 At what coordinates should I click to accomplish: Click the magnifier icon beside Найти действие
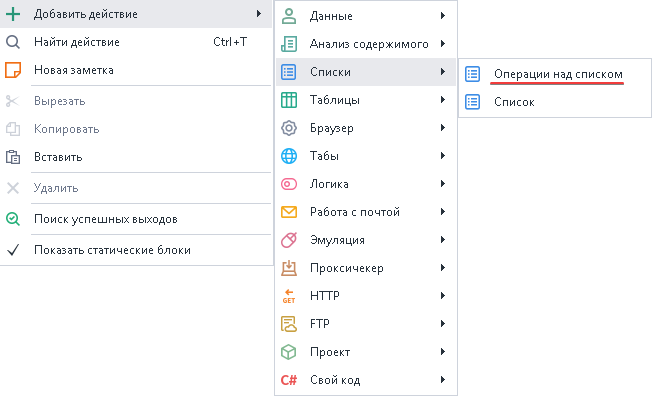click(13, 42)
